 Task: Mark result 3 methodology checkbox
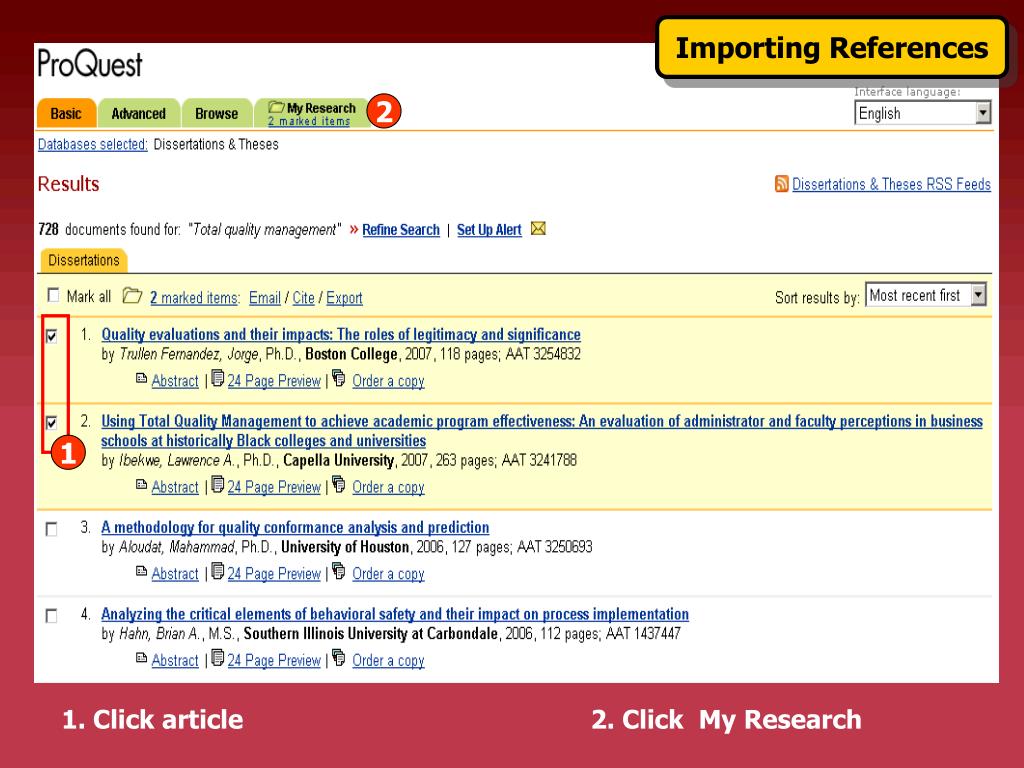point(52,529)
